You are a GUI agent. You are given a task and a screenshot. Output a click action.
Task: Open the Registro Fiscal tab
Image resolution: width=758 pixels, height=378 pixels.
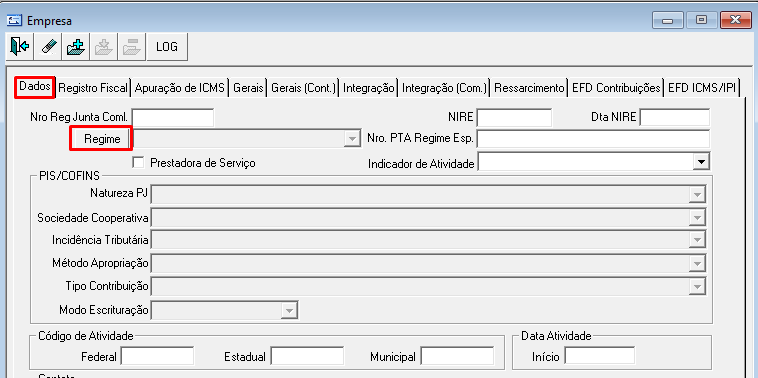(x=93, y=88)
